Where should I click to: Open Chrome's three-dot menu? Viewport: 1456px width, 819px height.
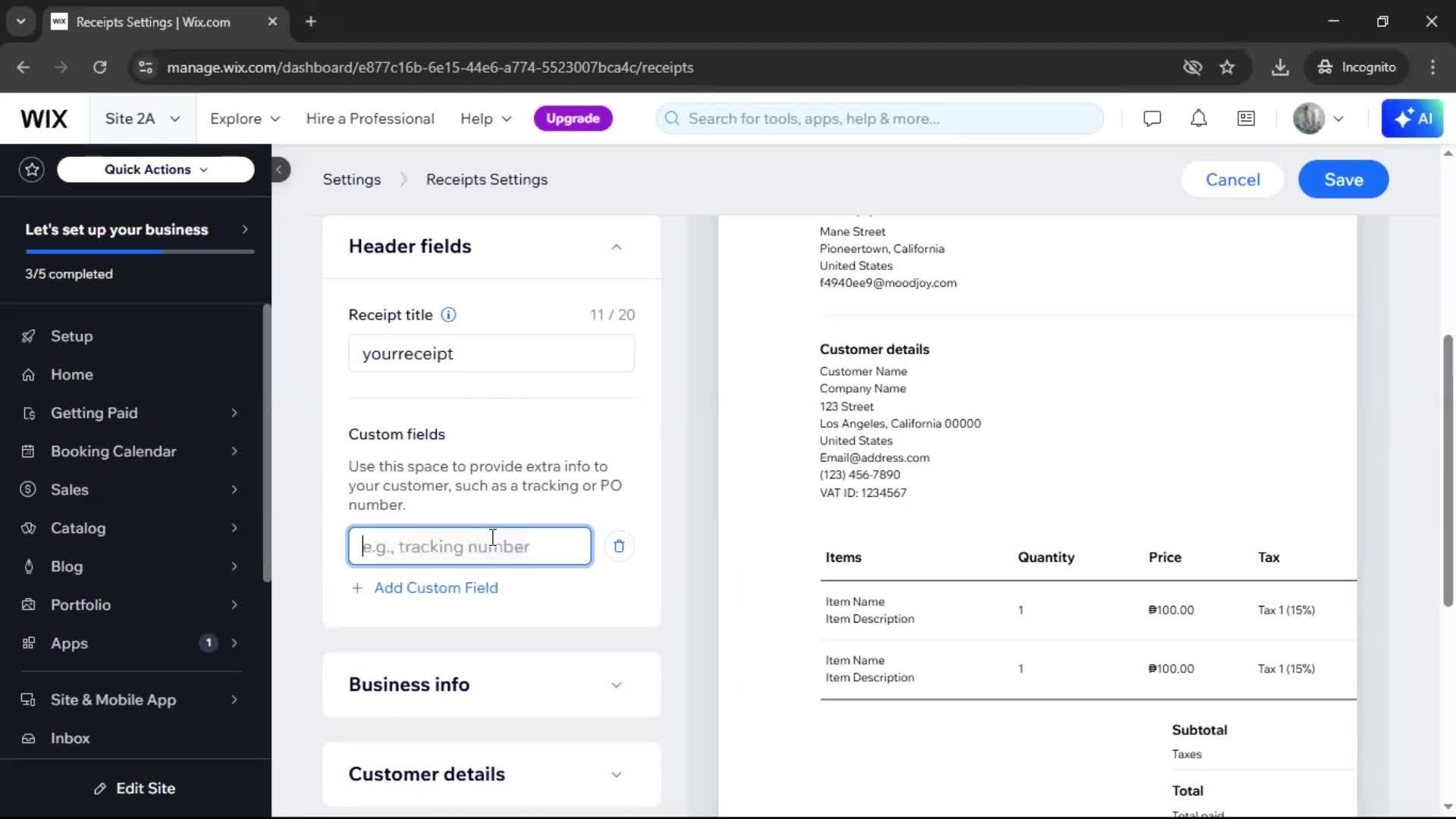click(x=1432, y=67)
